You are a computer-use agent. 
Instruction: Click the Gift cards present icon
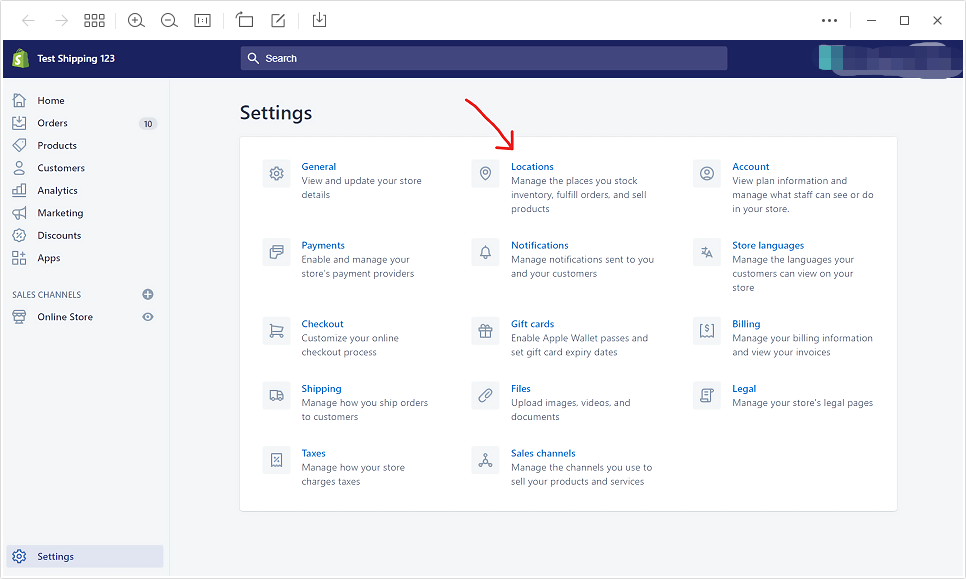485,331
